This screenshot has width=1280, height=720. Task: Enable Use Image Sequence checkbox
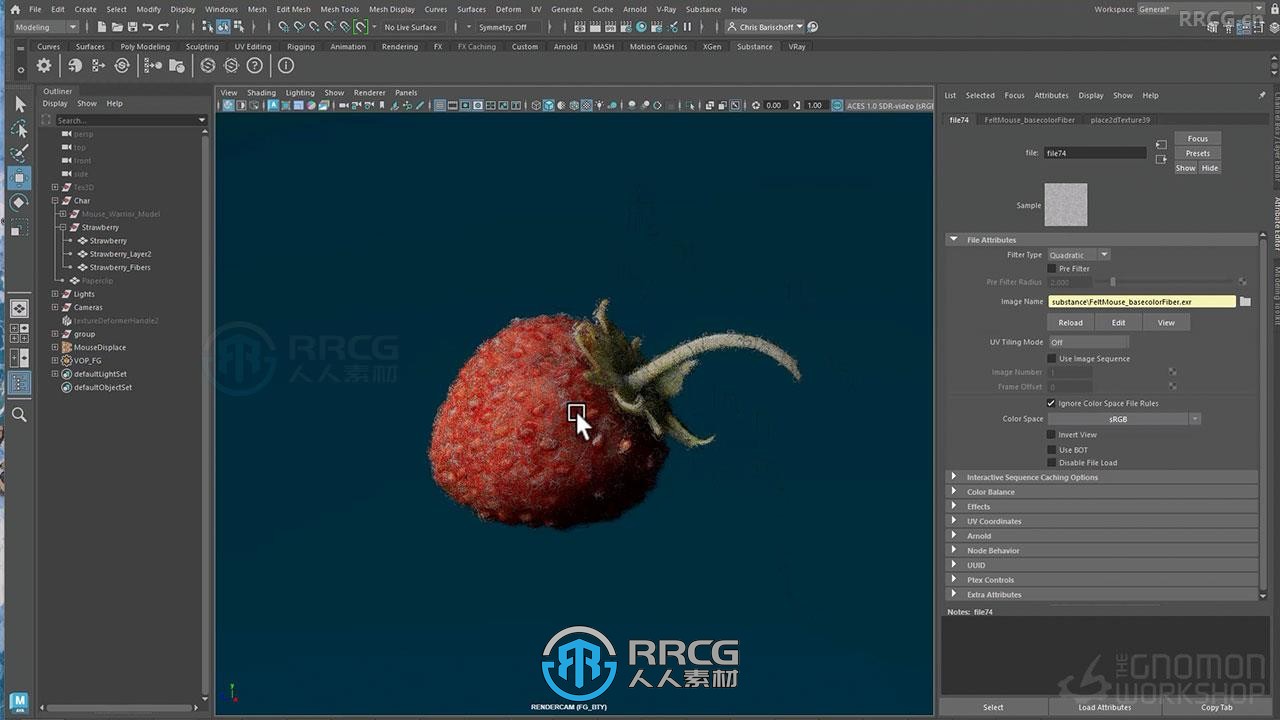(x=1051, y=358)
